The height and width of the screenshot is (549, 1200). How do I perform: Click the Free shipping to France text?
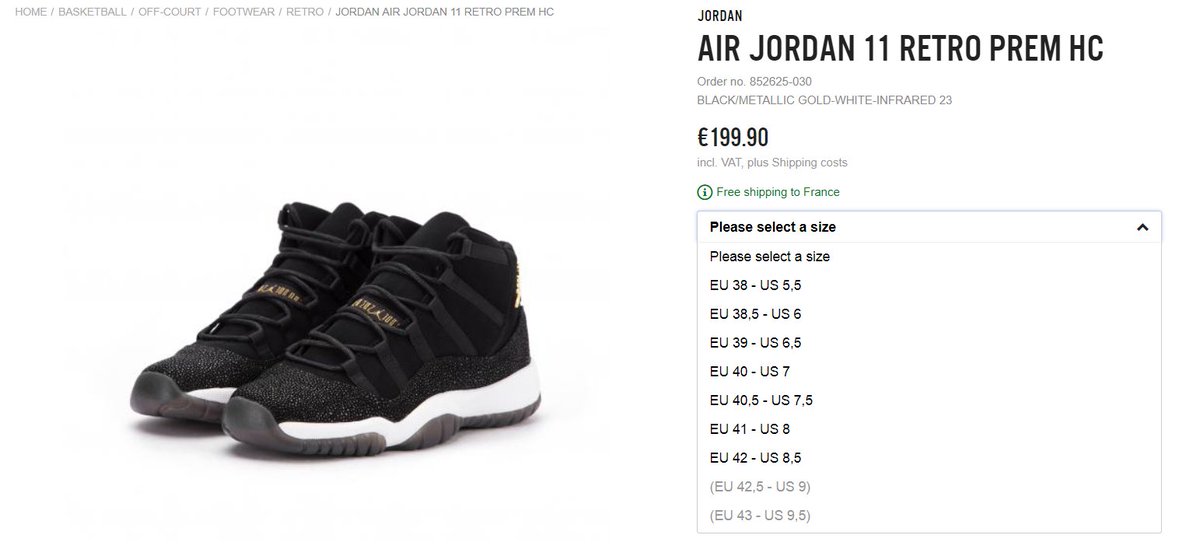(x=778, y=192)
